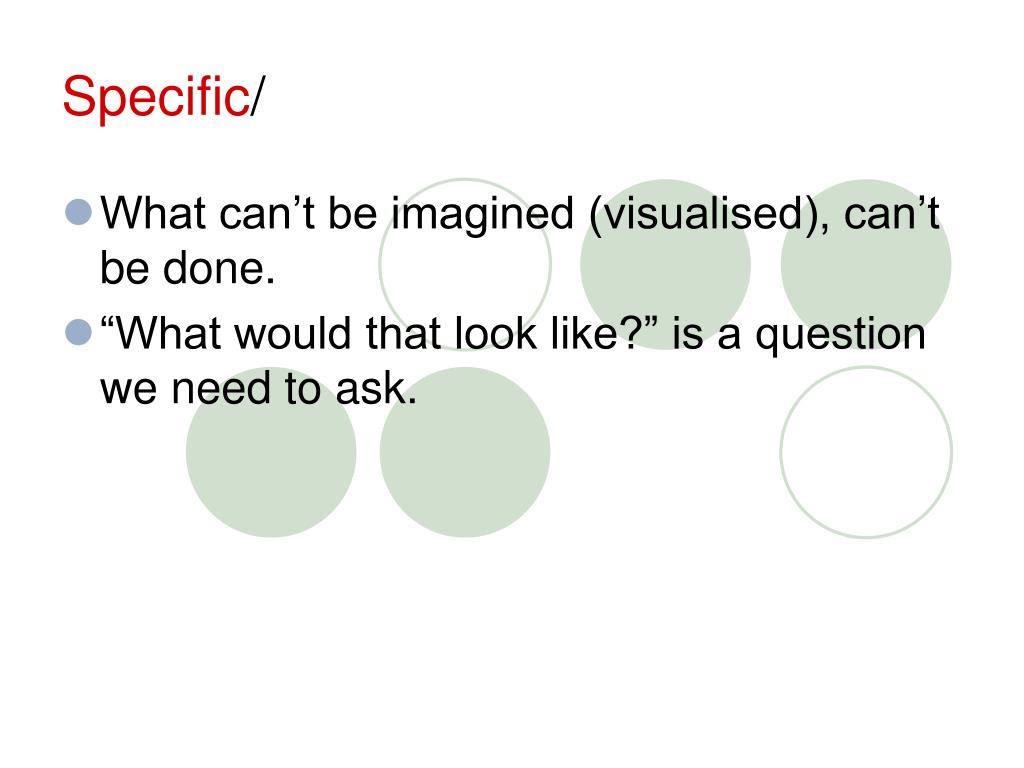Click the outlined circle behind "imagined"
1024x768 pixels.
tap(465, 264)
